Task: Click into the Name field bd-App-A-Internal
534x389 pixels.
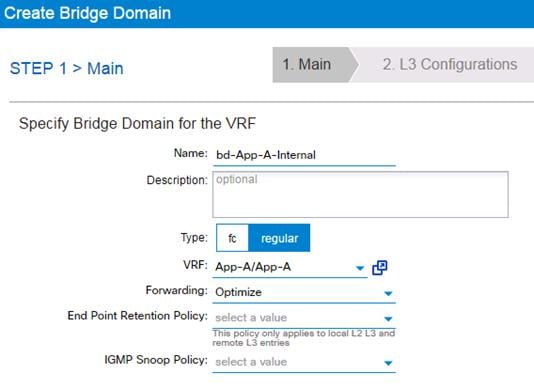Action: click(x=304, y=155)
